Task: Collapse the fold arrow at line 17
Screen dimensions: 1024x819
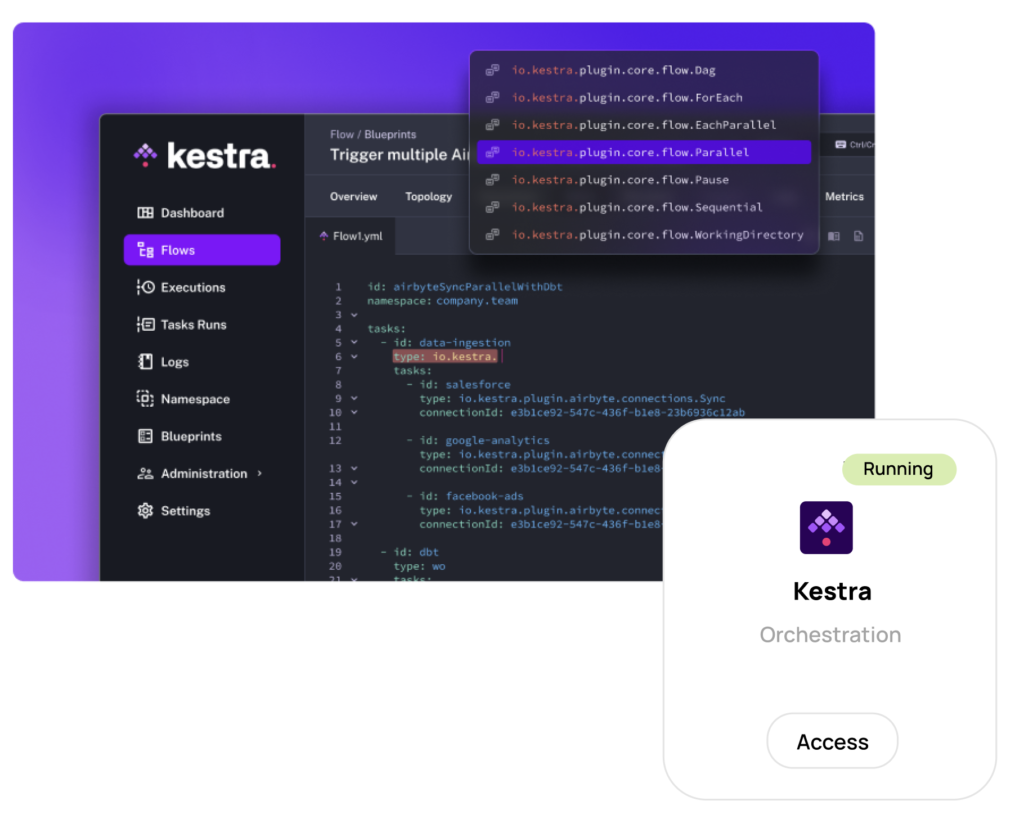Action: point(354,524)
